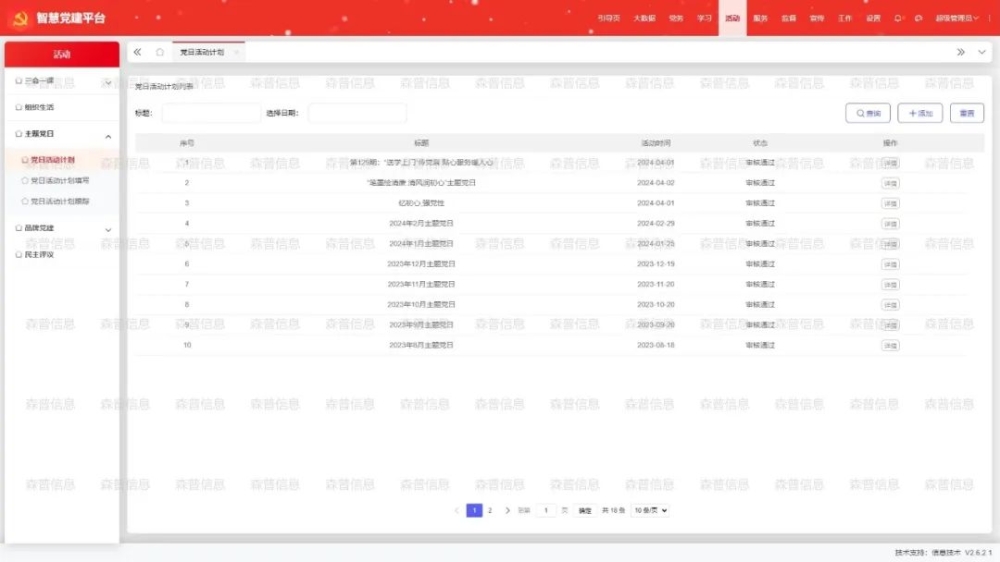Open details for 2023年9月主题党日 row
The width and height of the screenshot is (1000, 562).
point(890,325)
